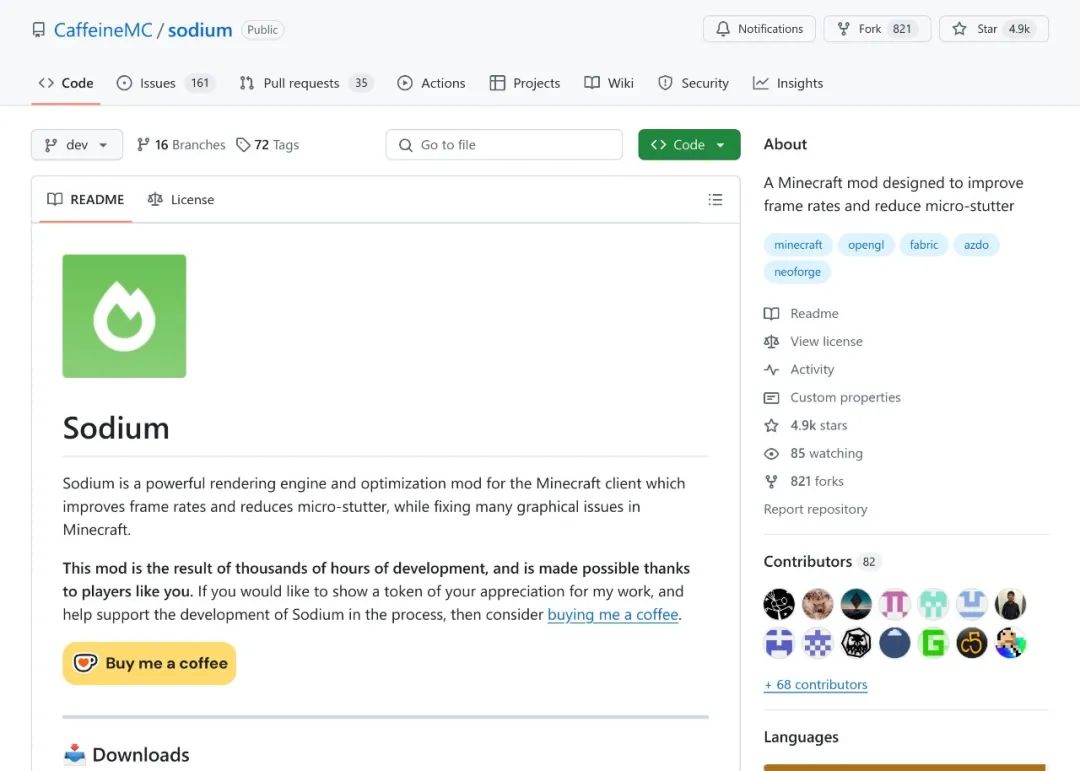
Task: Click the green Sodium flame logo
Action: click(124, 316)
